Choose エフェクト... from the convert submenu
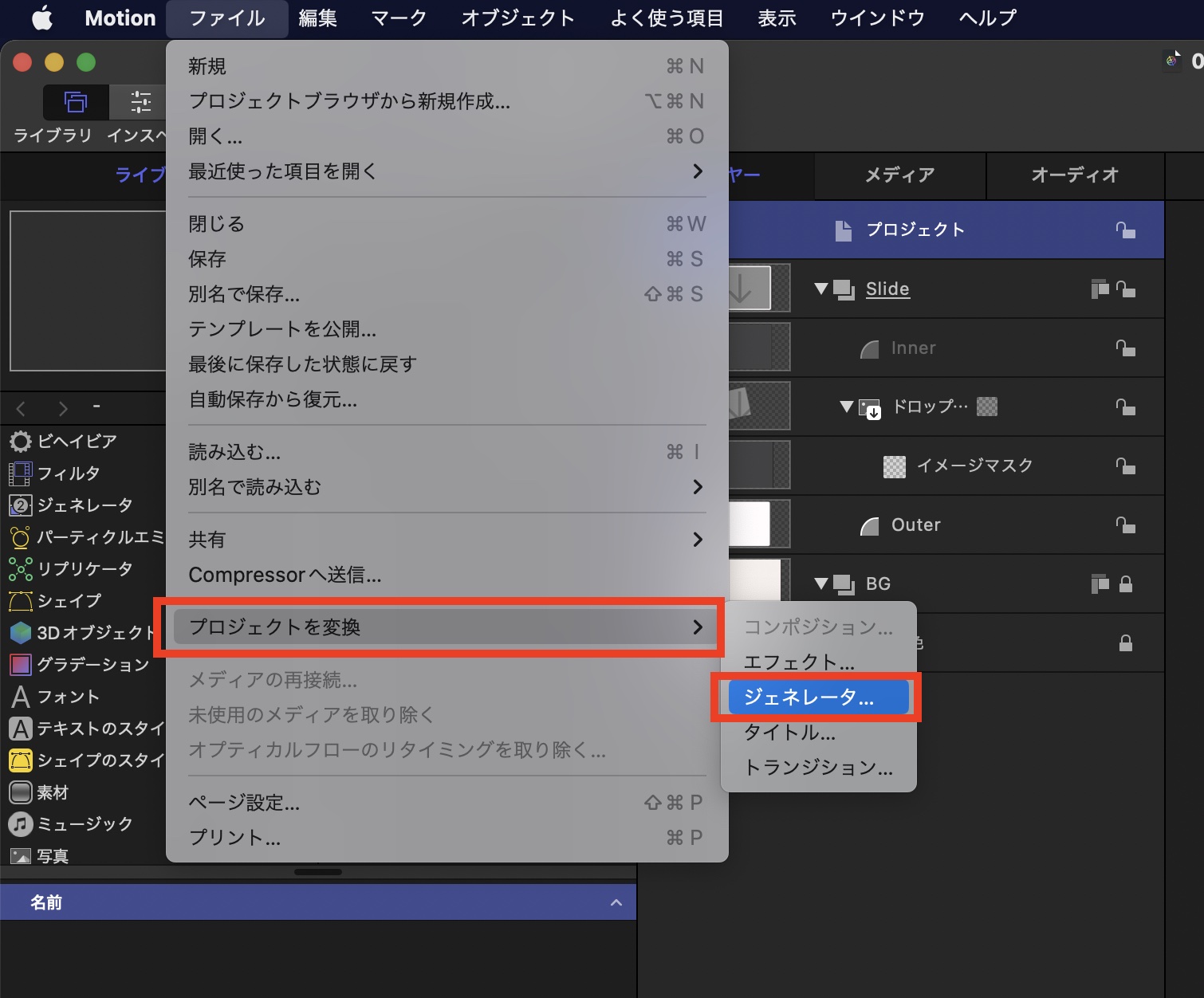This screenshot has width=1204, height=998. pyautogui.click(x=818, y=662)
